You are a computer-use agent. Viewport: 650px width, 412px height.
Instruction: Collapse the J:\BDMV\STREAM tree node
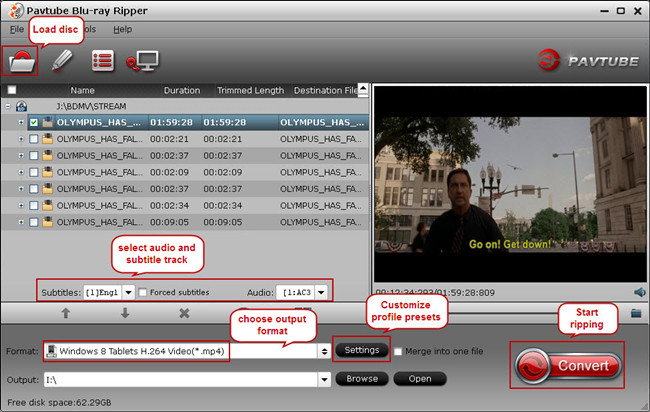(8, 107)
